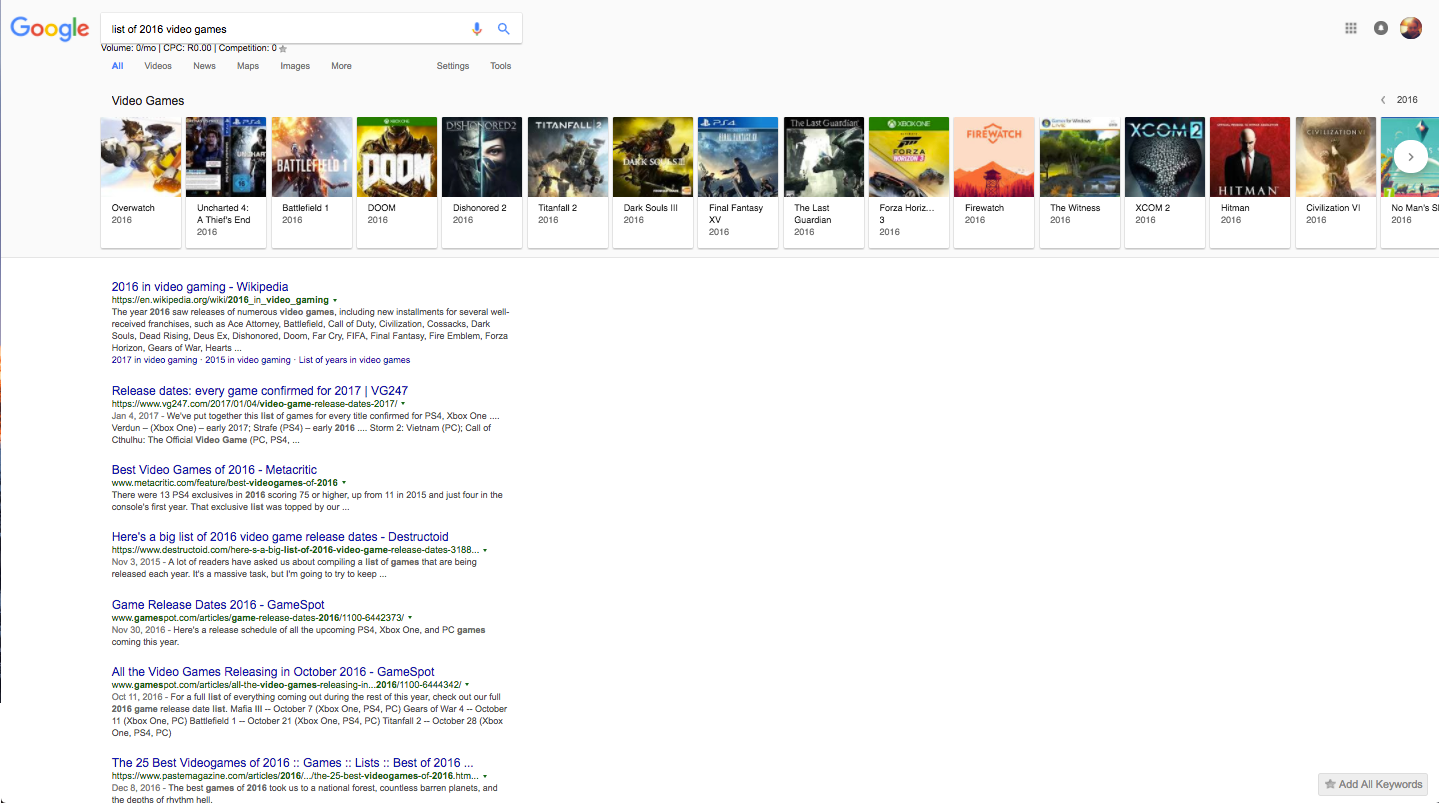Open The Witness game card
1439x803 pixels.
[1080, 182]
